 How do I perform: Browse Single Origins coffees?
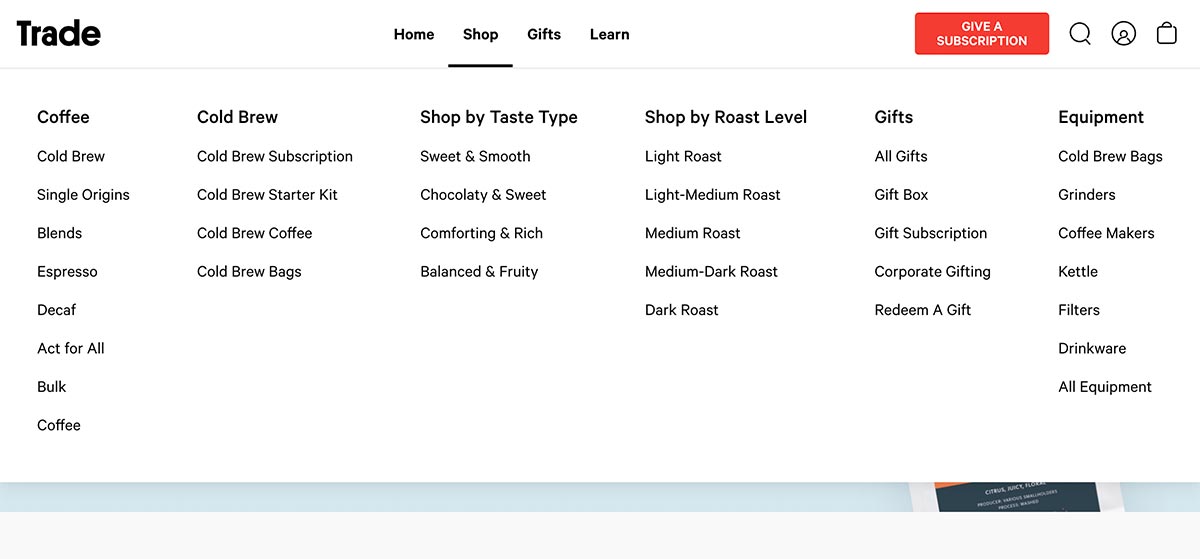83,195
